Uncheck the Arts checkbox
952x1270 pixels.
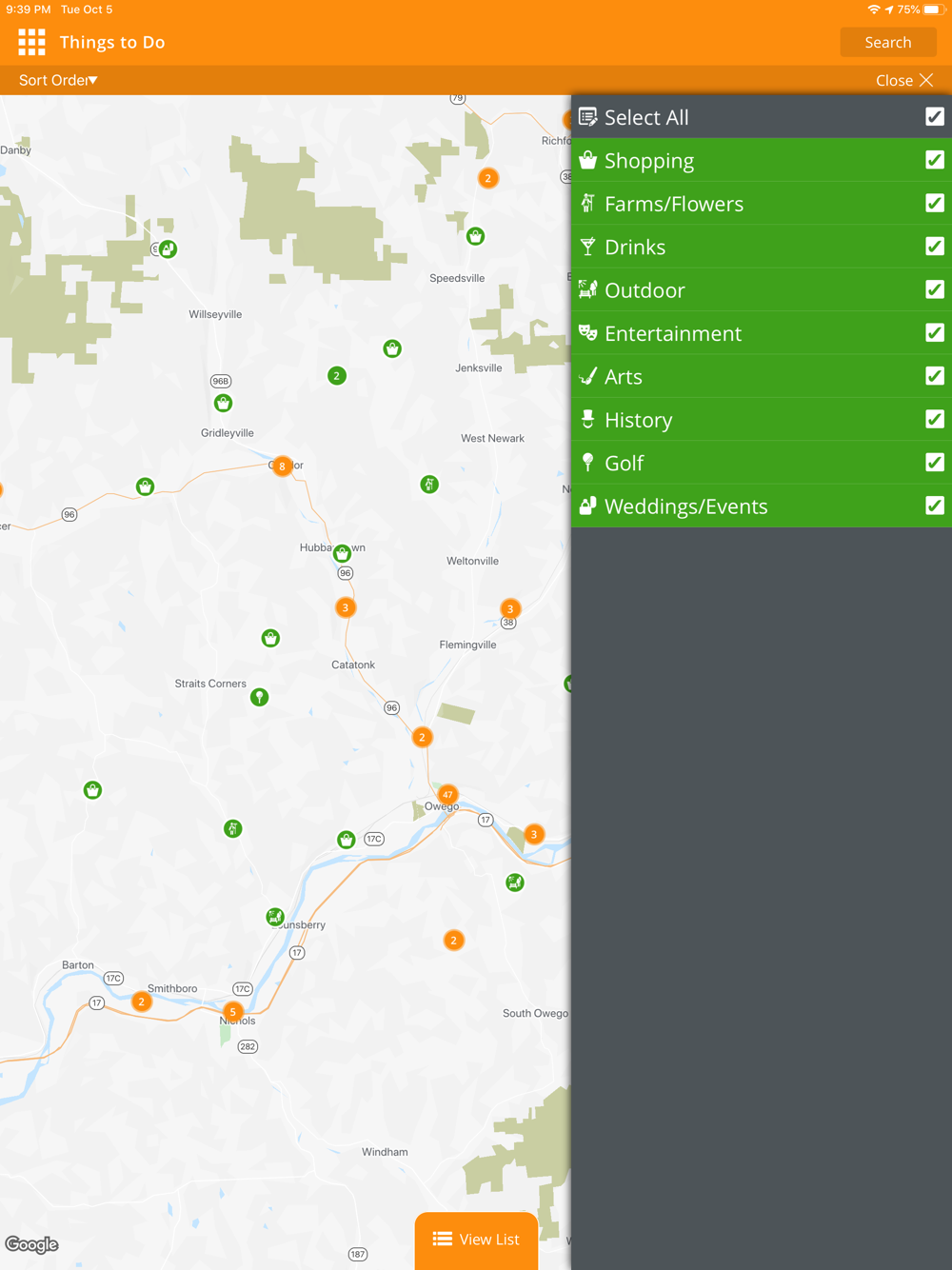[935, 376]
